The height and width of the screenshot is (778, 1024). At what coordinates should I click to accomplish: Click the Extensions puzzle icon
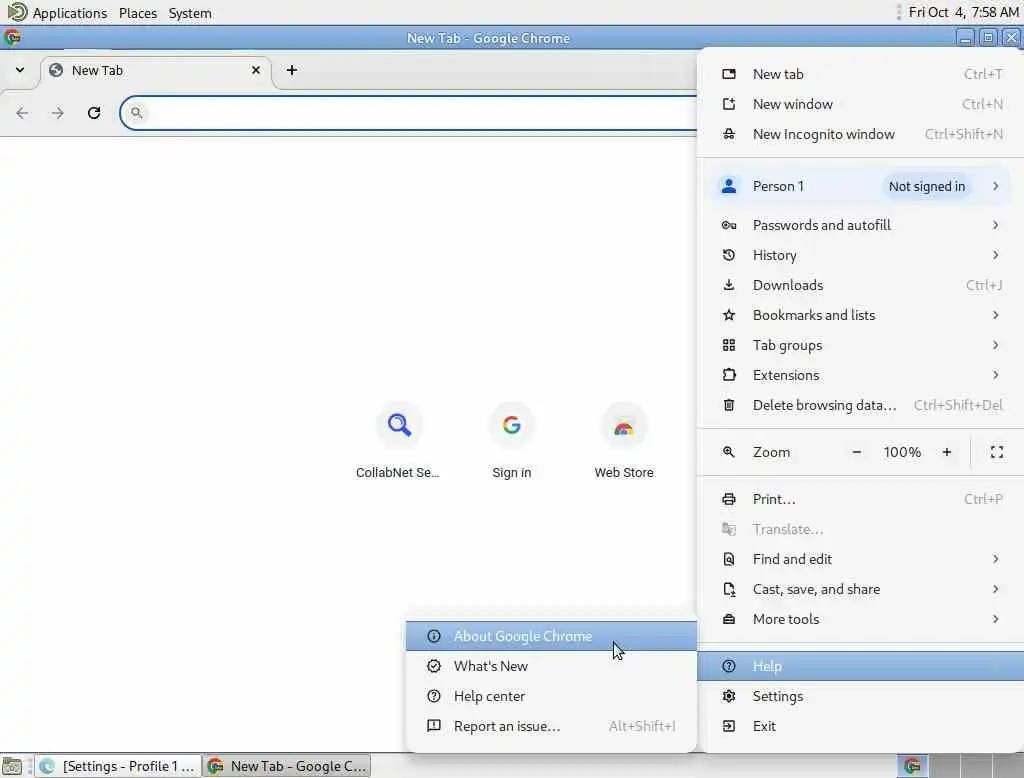tap(729, 375)
